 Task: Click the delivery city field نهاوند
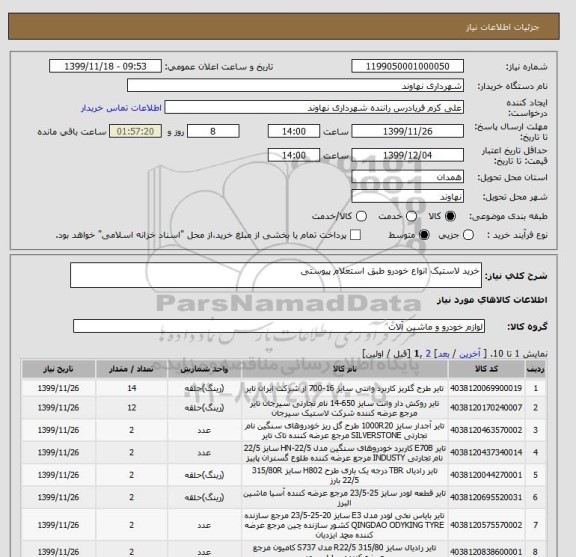tap(407, 197)
